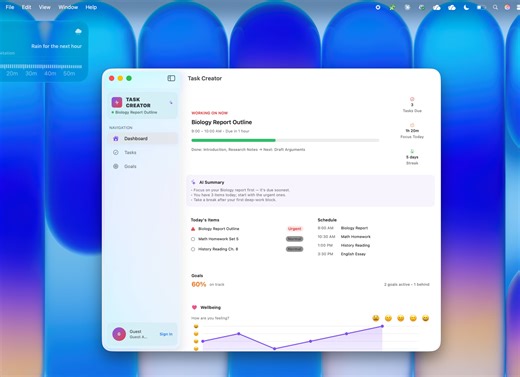
Task: Click the rain cloud icon in weather widget
Action: tap(78, 31)
